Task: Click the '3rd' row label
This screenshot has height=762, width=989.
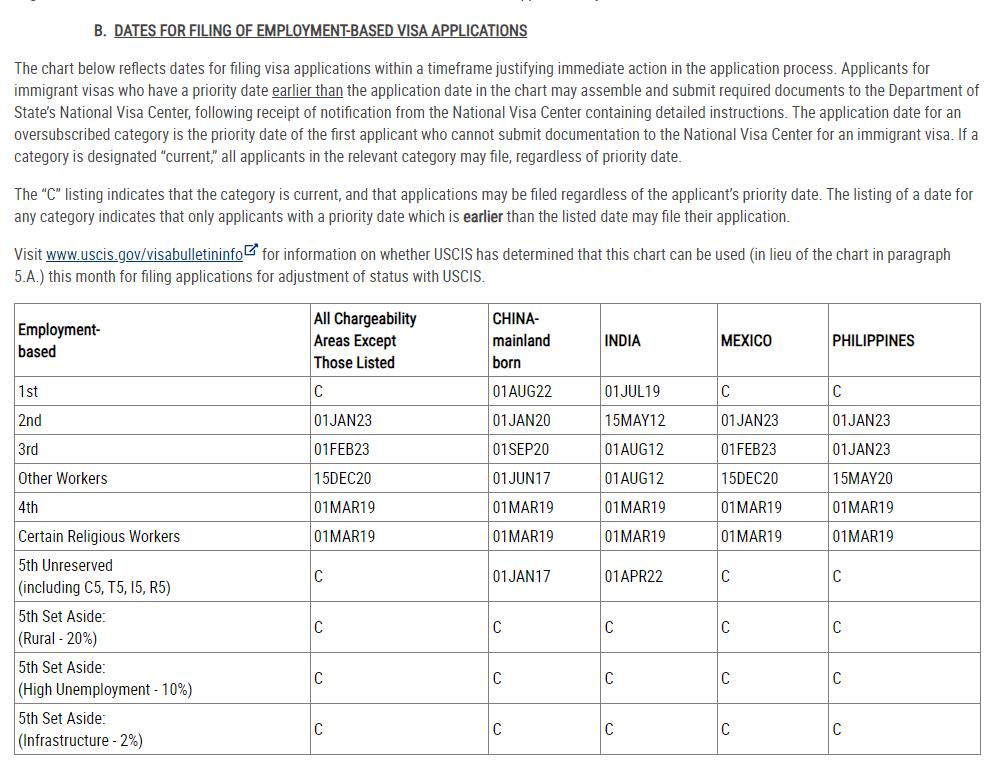Action: coord(28,450)
